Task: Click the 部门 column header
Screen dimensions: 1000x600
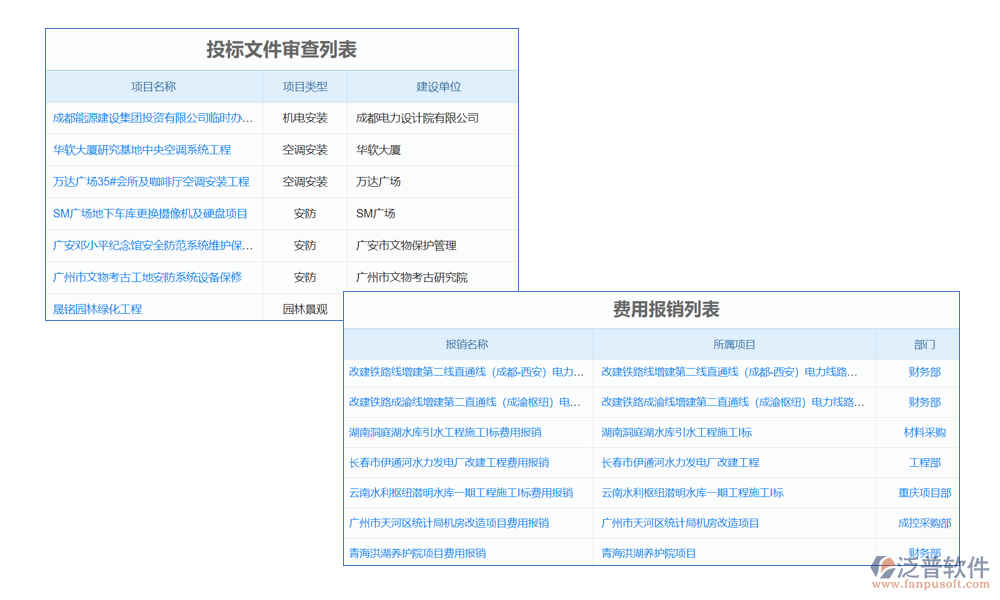Action: (924, 344)
